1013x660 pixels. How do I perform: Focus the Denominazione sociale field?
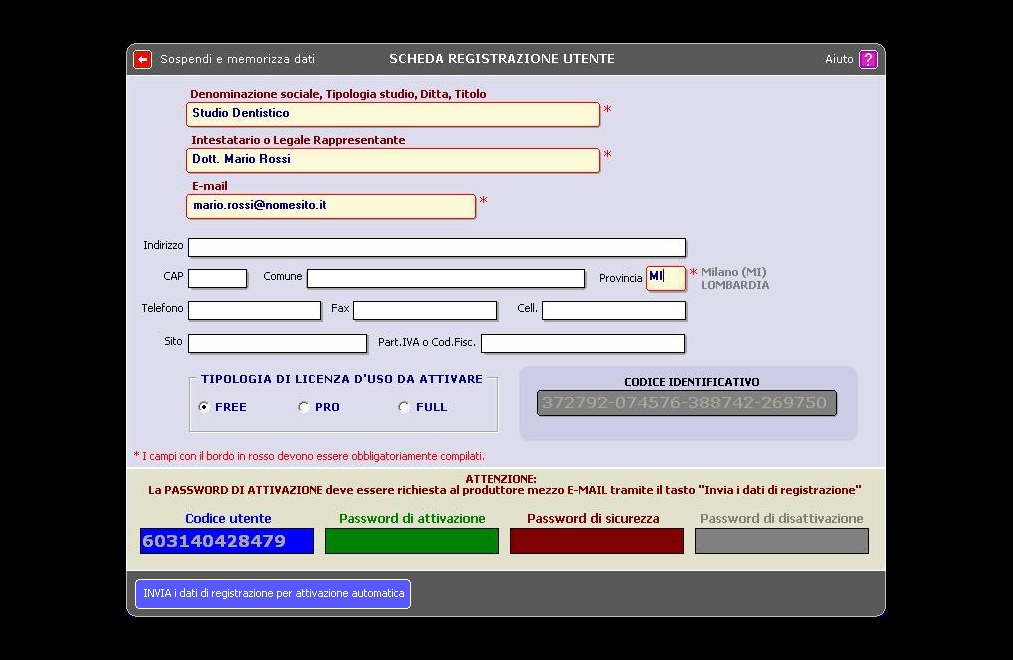[x=393, y=114]
